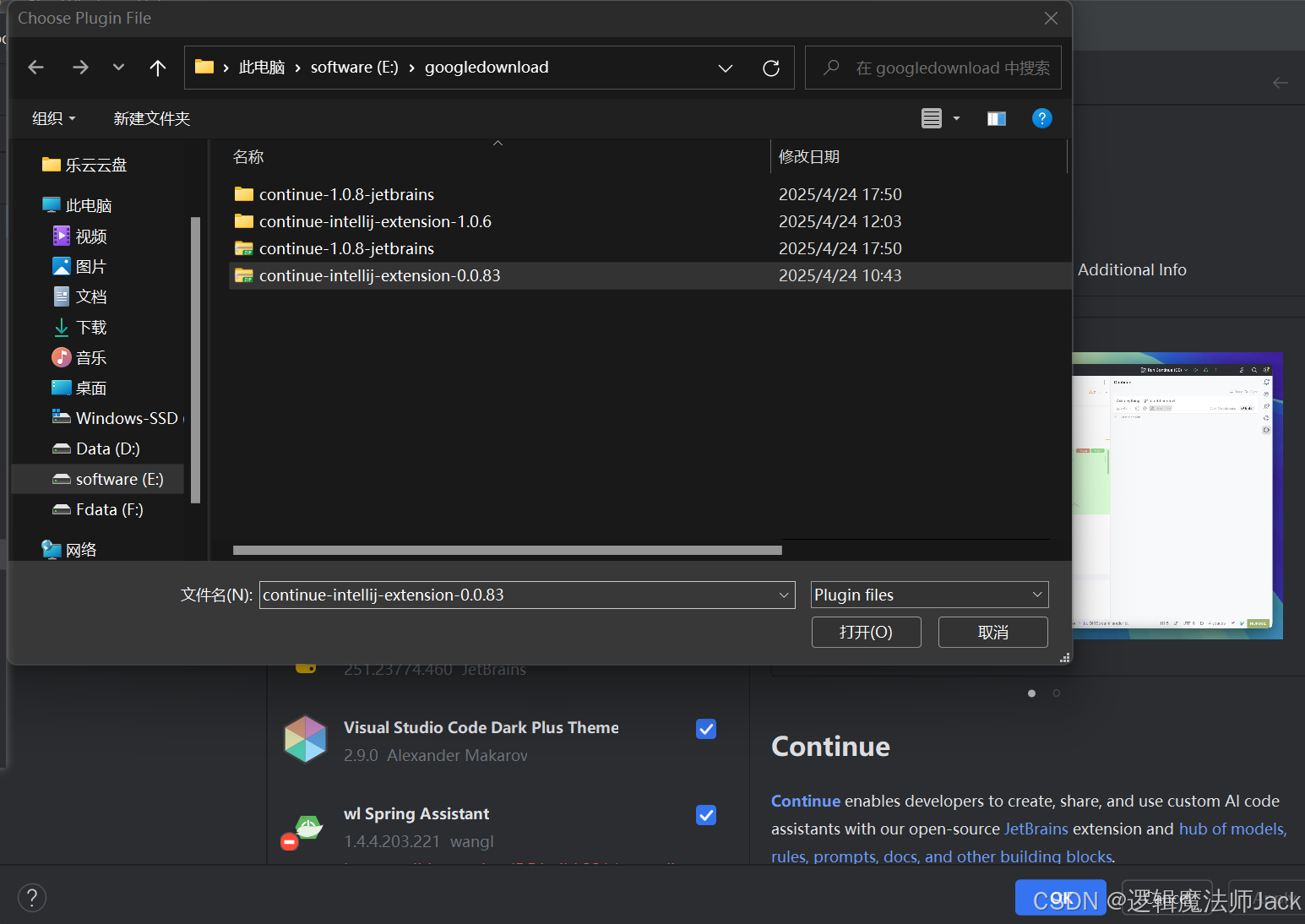Open the blue help icon in dialog
This screenshot has width=1305, height=924.
[1041, 118]
